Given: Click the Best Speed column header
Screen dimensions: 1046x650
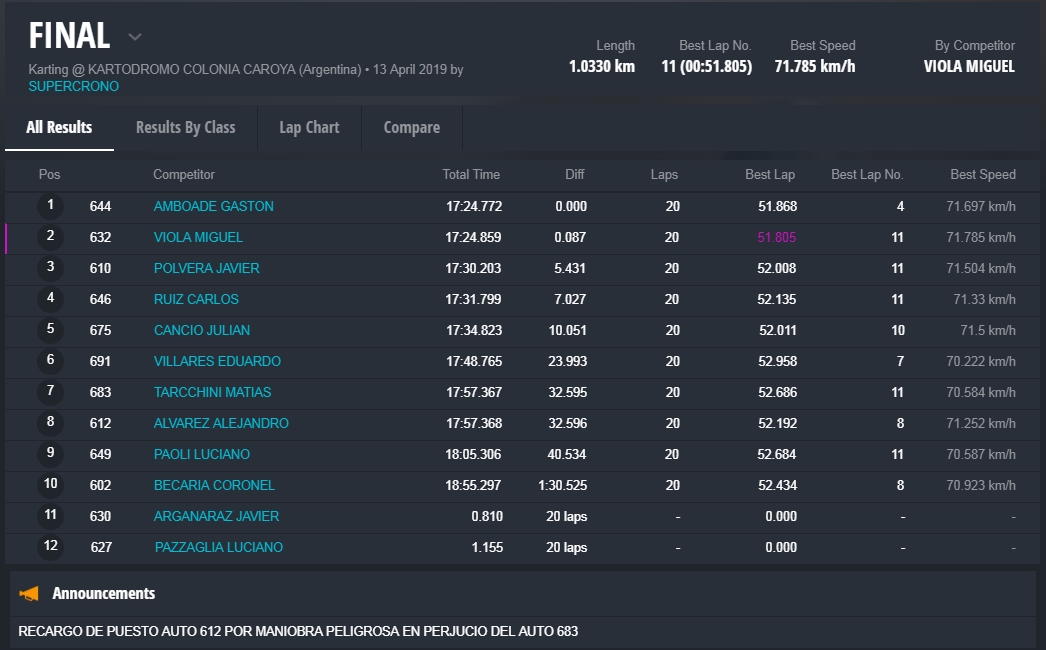Looking at the screenshot, I should 982,174.
